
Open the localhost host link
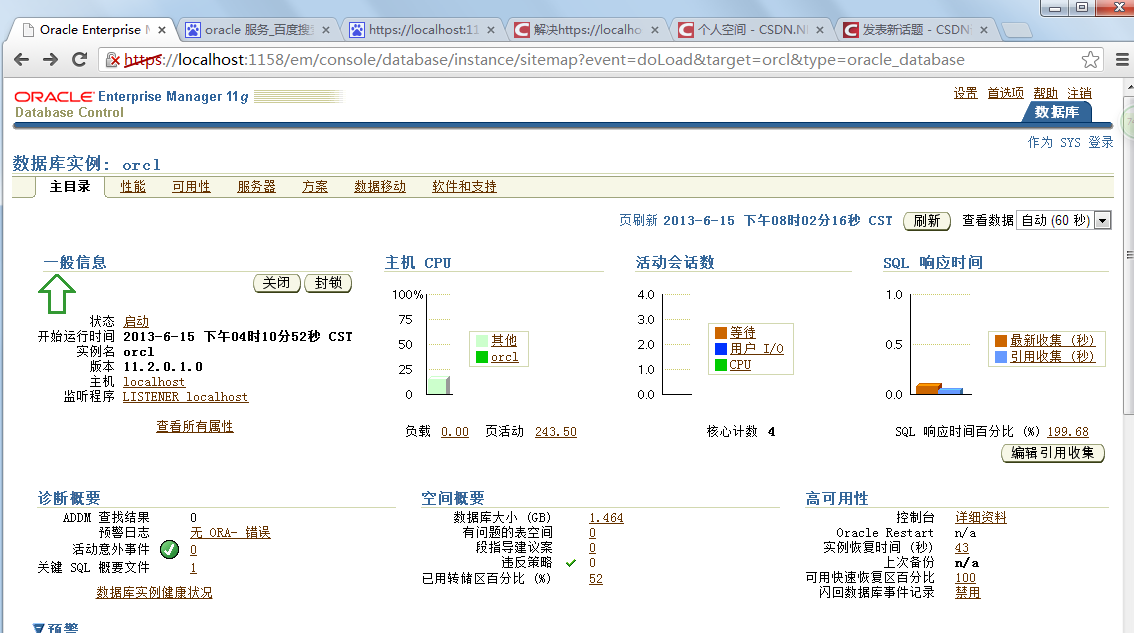coord(154,382)
